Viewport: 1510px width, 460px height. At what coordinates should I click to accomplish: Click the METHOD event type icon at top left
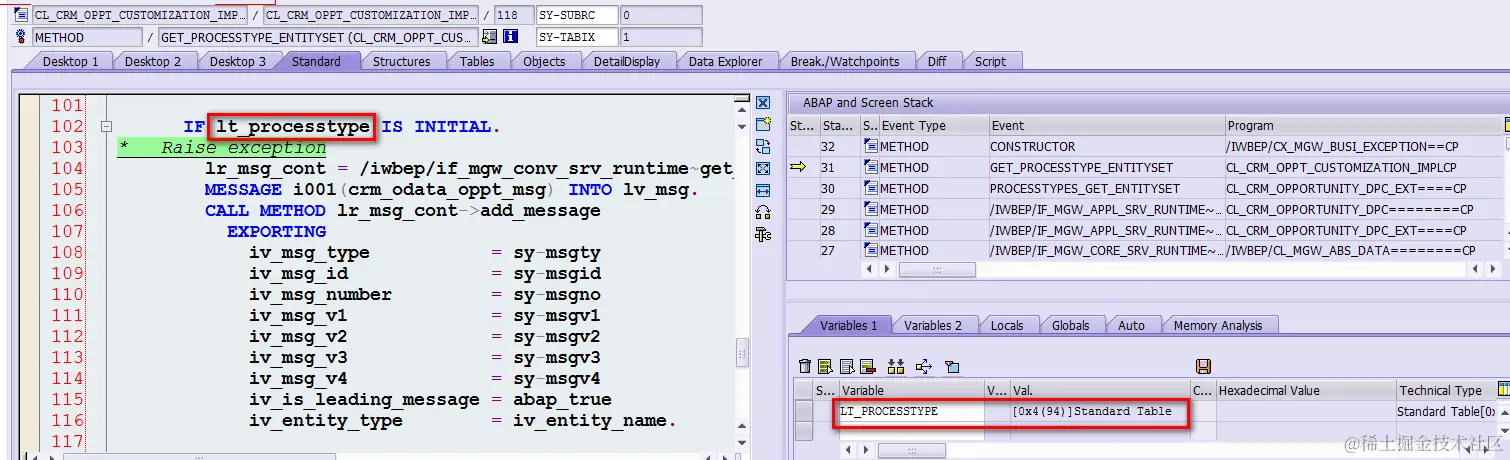(x=22, y=37)
